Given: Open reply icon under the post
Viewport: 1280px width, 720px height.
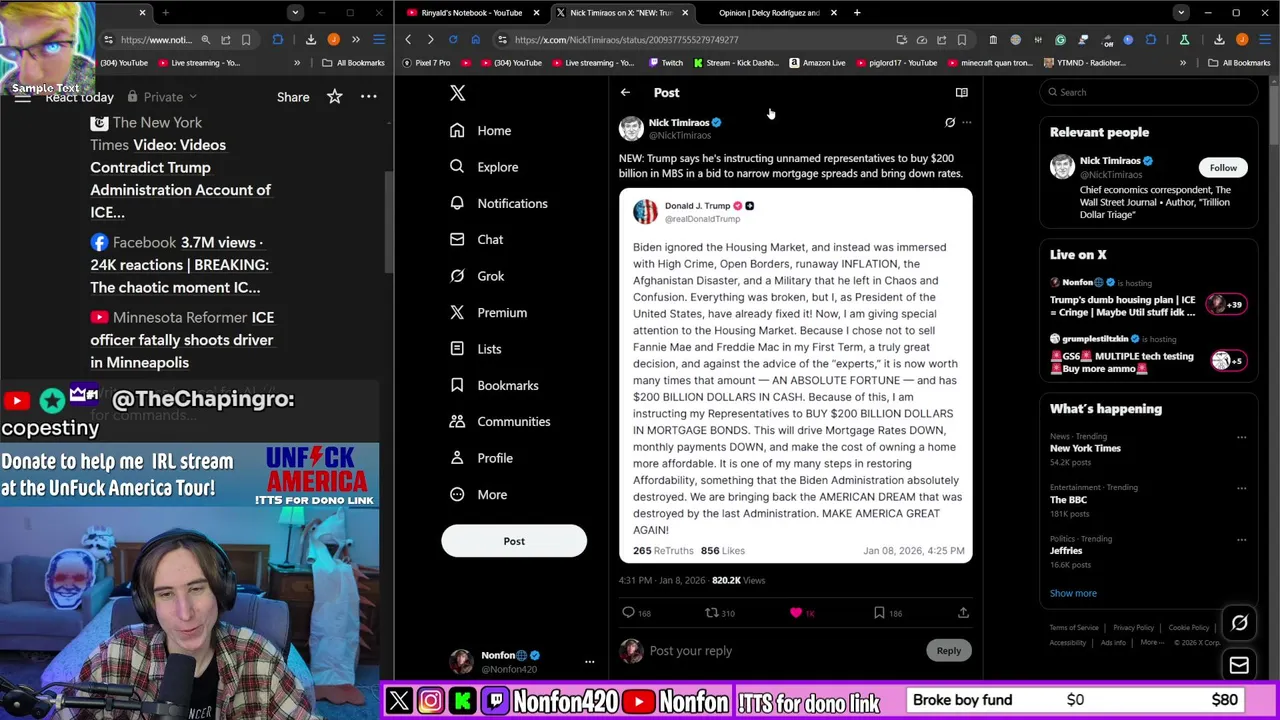Looking at the screenshot, I should click(628, 612).
